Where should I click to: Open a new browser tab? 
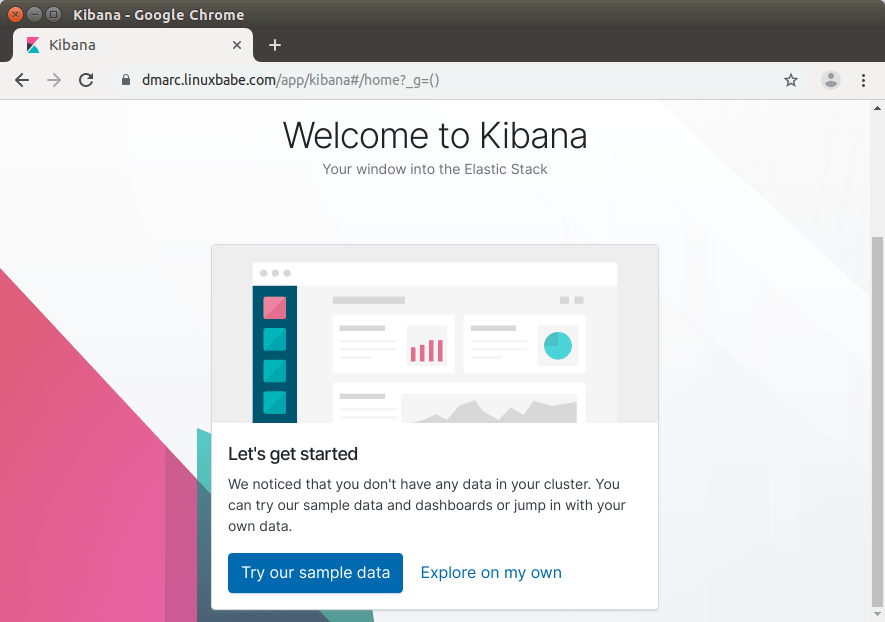click(x=275, y=45)
